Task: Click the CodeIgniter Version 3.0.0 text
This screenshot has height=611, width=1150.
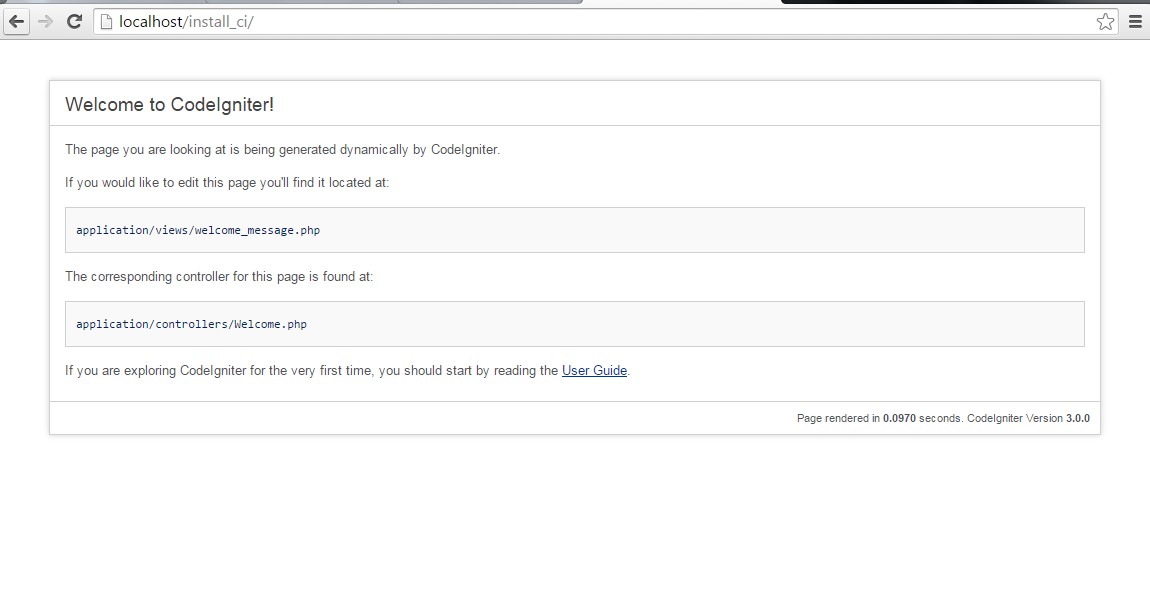Action: coord(1028,418)
